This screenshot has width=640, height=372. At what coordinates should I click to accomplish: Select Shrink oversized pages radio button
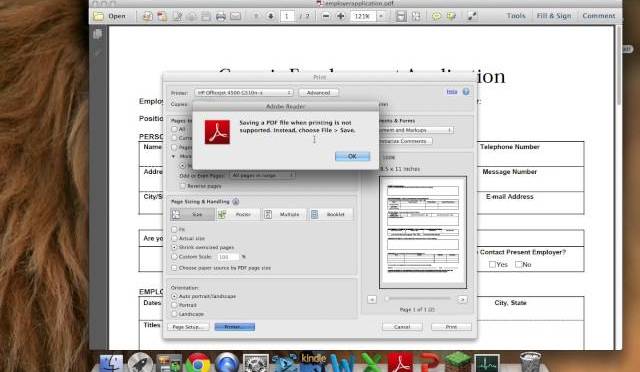pos(174,247)
